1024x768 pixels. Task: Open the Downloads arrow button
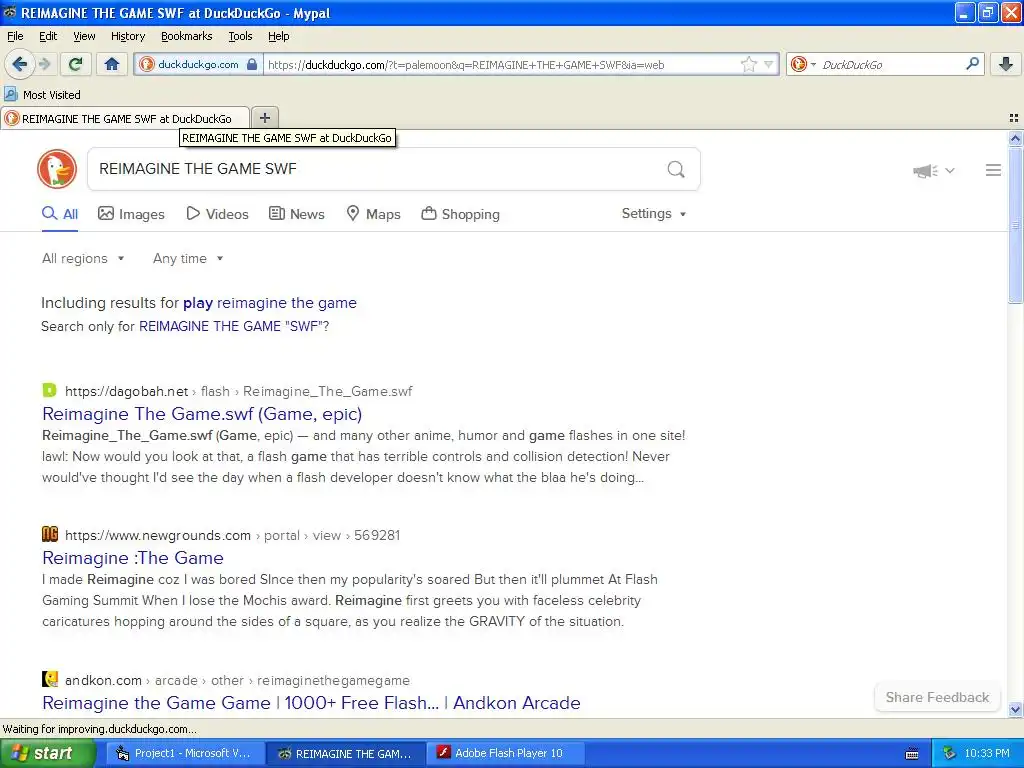pyautogui.click(x=1006, y=64)
